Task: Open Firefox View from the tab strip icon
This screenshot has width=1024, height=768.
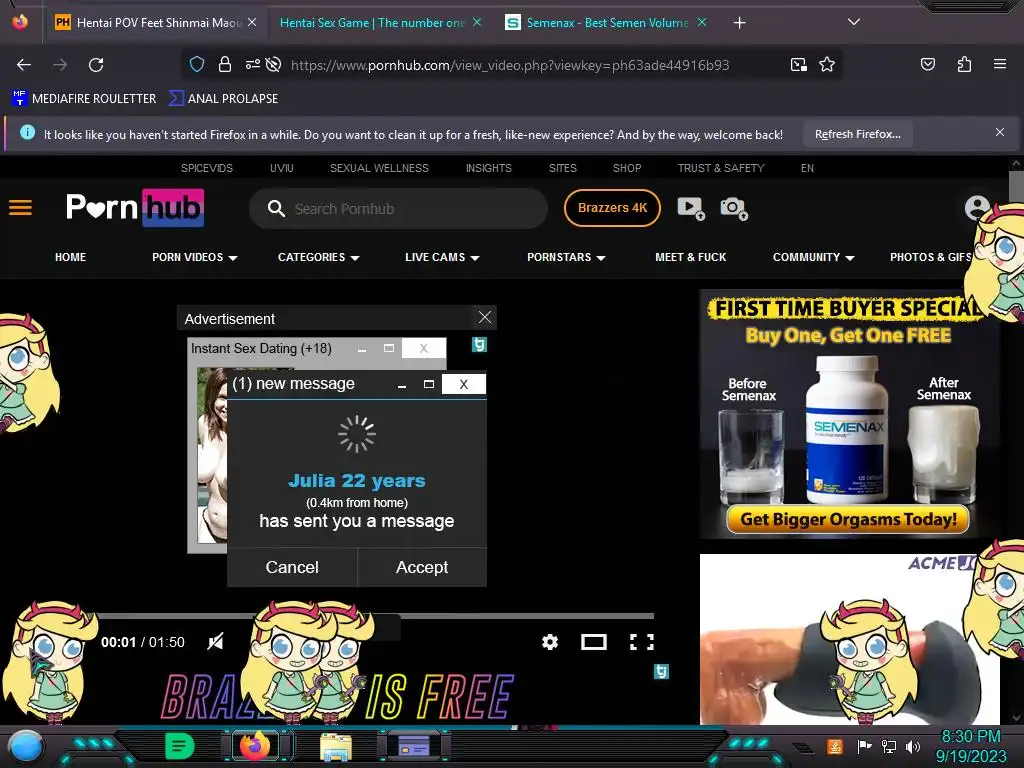Action: tap(20, 22)
